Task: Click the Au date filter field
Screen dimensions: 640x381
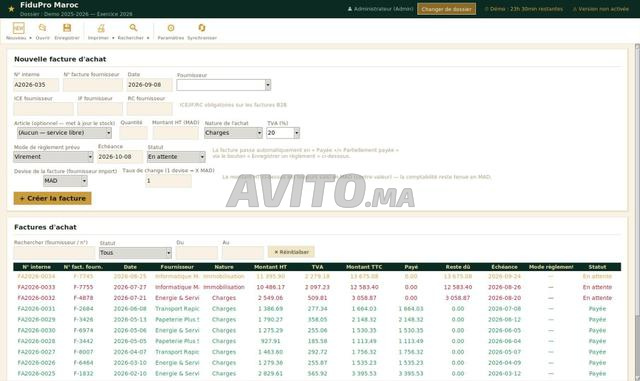Action: click(243, 253)
